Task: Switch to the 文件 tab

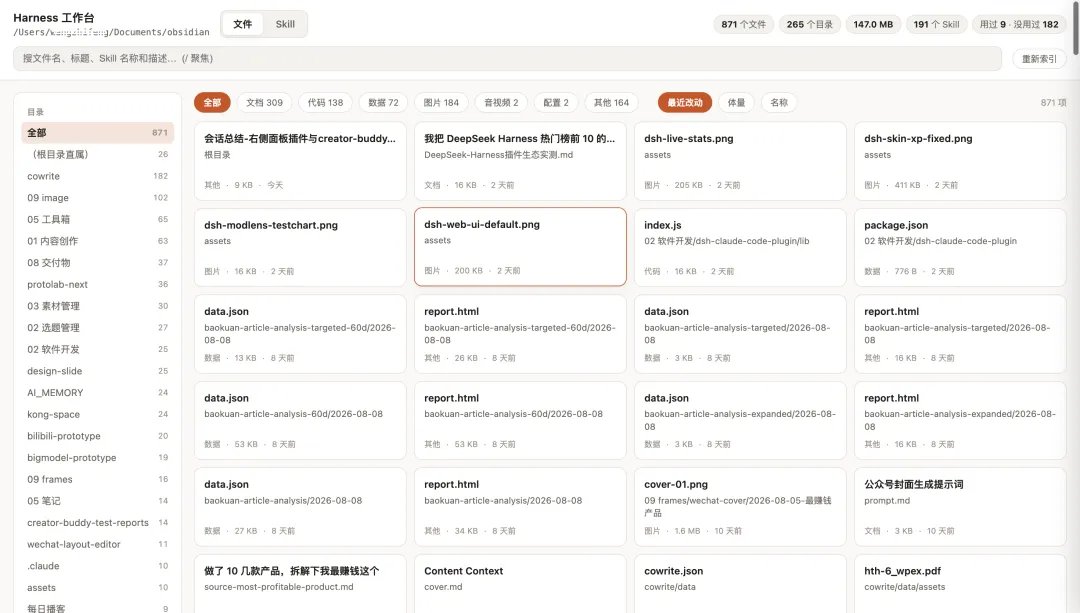Action: 242,24
